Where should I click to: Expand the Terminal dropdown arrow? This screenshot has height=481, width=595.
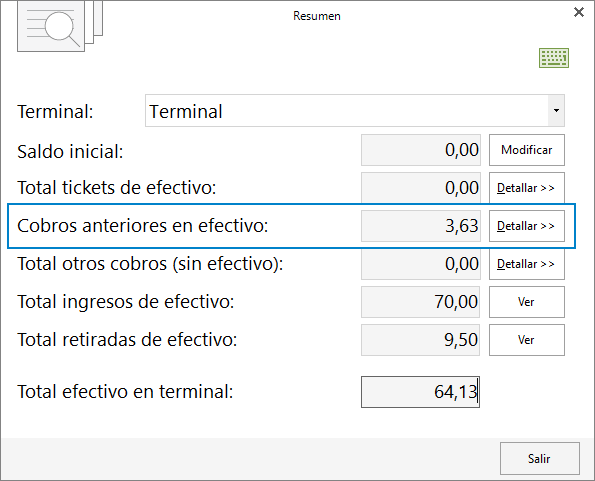click(x=556, y=111)
